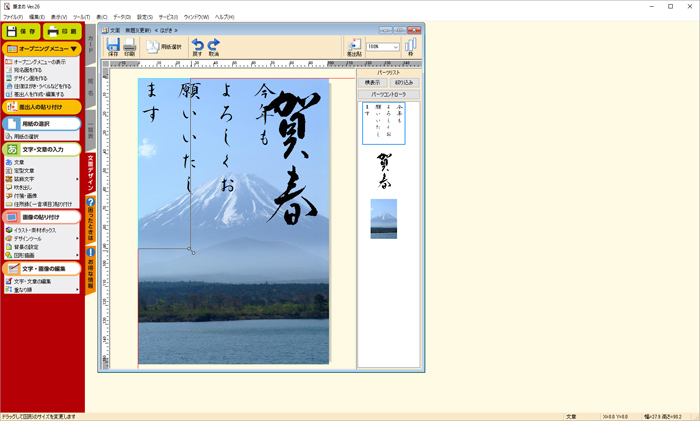Open the 設定(S) menu
The height and width of the screenshot is (421, 700).
pyautogui.click(x=145, y=17)
